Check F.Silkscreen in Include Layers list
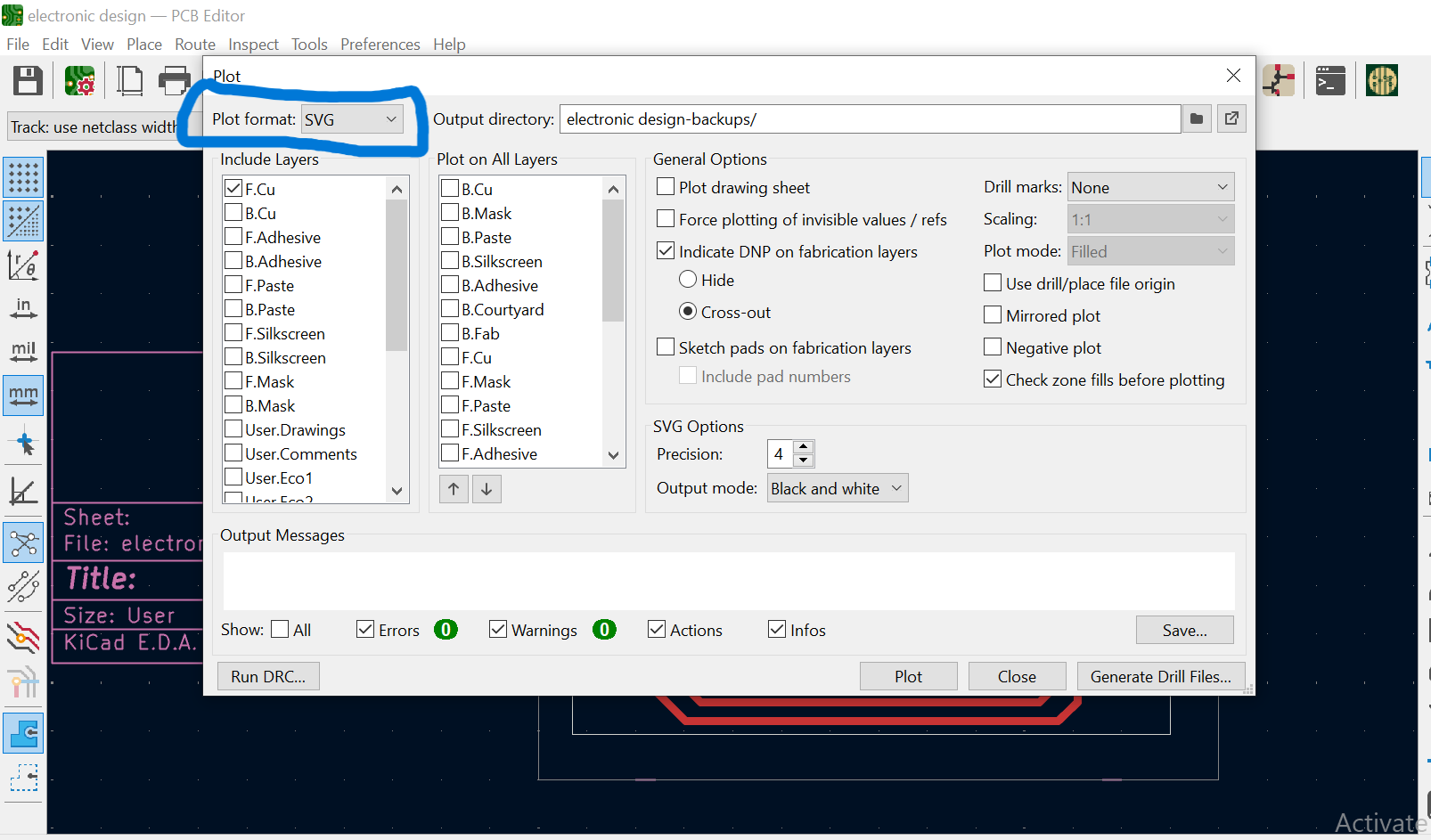Image resolution: width=1431 pixels, height=840 pixels. 233,332
